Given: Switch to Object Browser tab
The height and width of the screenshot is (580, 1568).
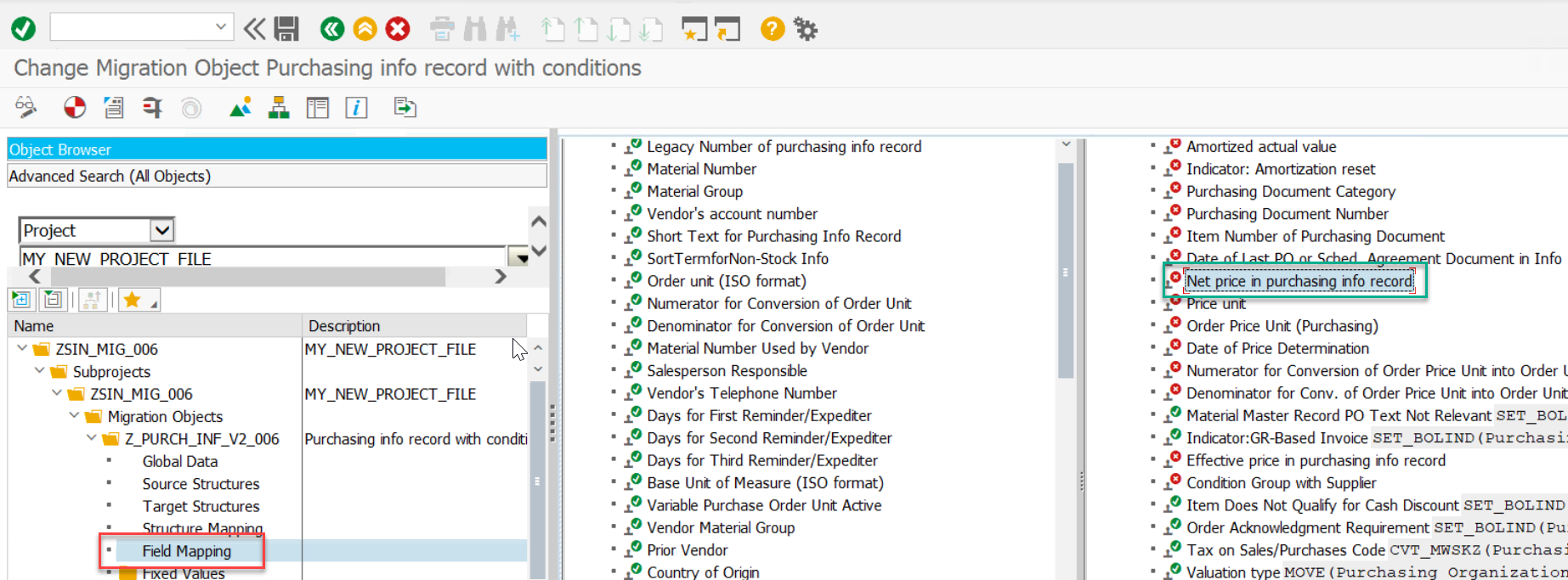Looking at the screenshot, I should click(x=277, y=149).
